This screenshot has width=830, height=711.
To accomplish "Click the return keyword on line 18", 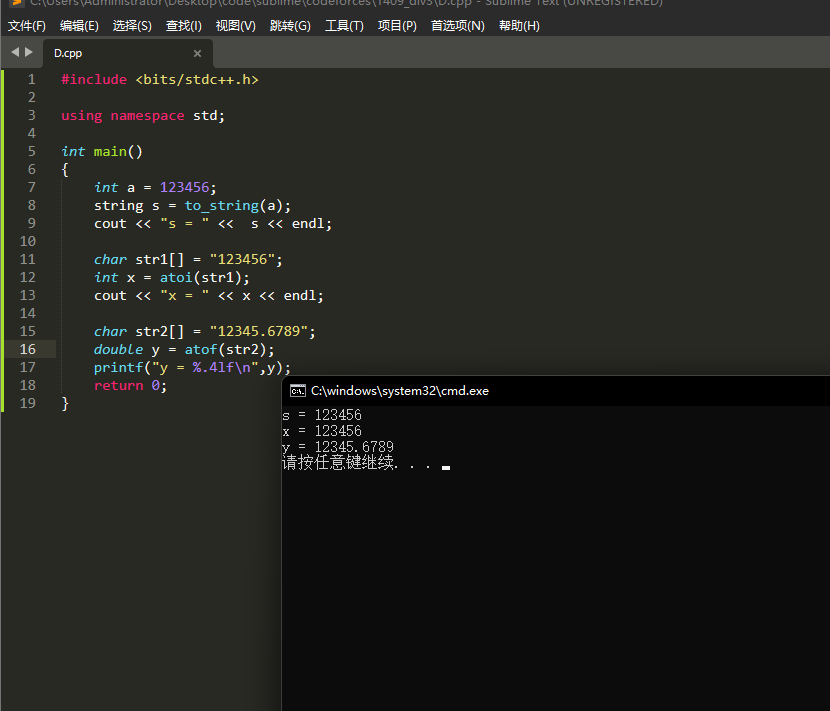I will tap(119, 385).
